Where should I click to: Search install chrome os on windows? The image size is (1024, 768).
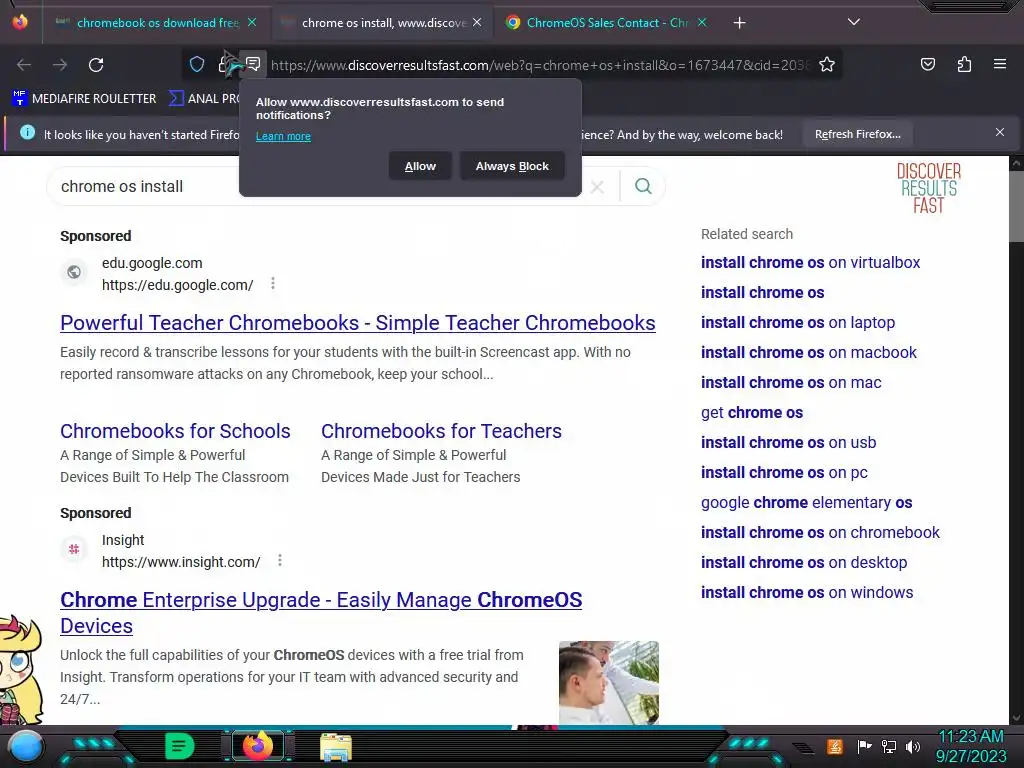pyautogui.click(x=807, y=593)
